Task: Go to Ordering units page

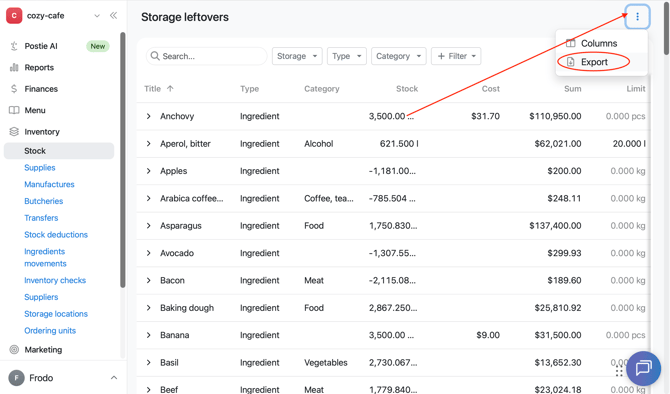Action: 50,331
